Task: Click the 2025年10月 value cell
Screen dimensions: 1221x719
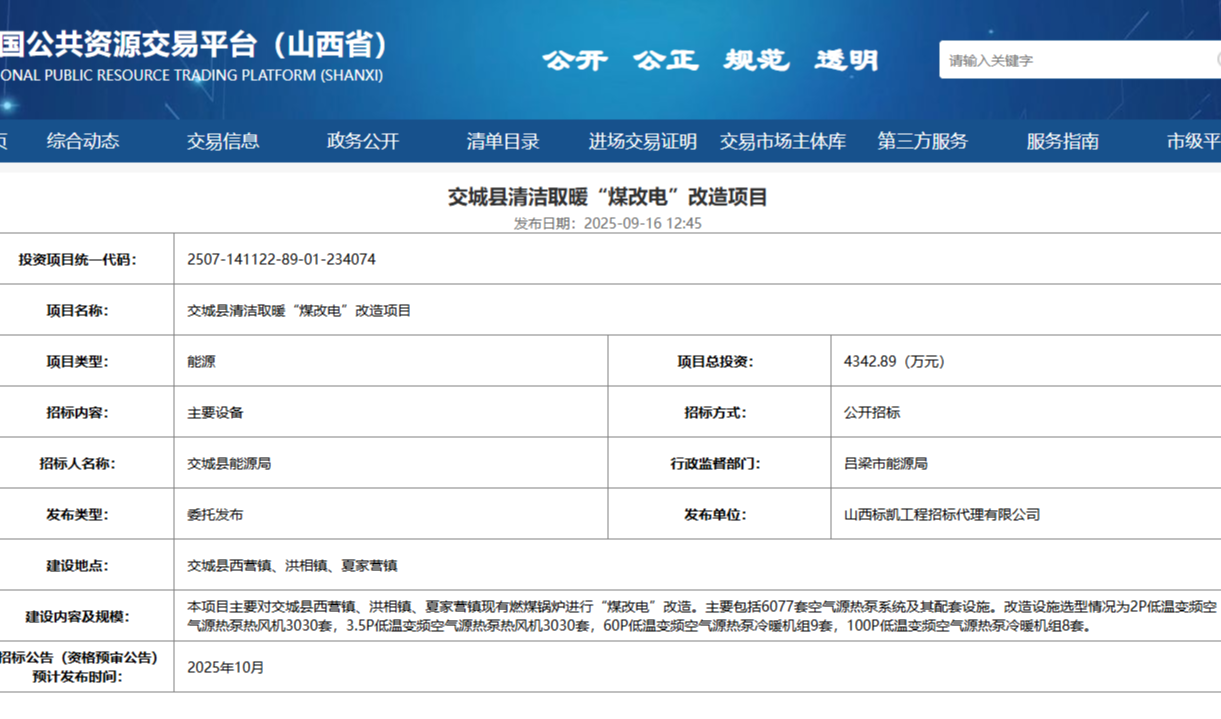Action: click(x=697, y=667)
